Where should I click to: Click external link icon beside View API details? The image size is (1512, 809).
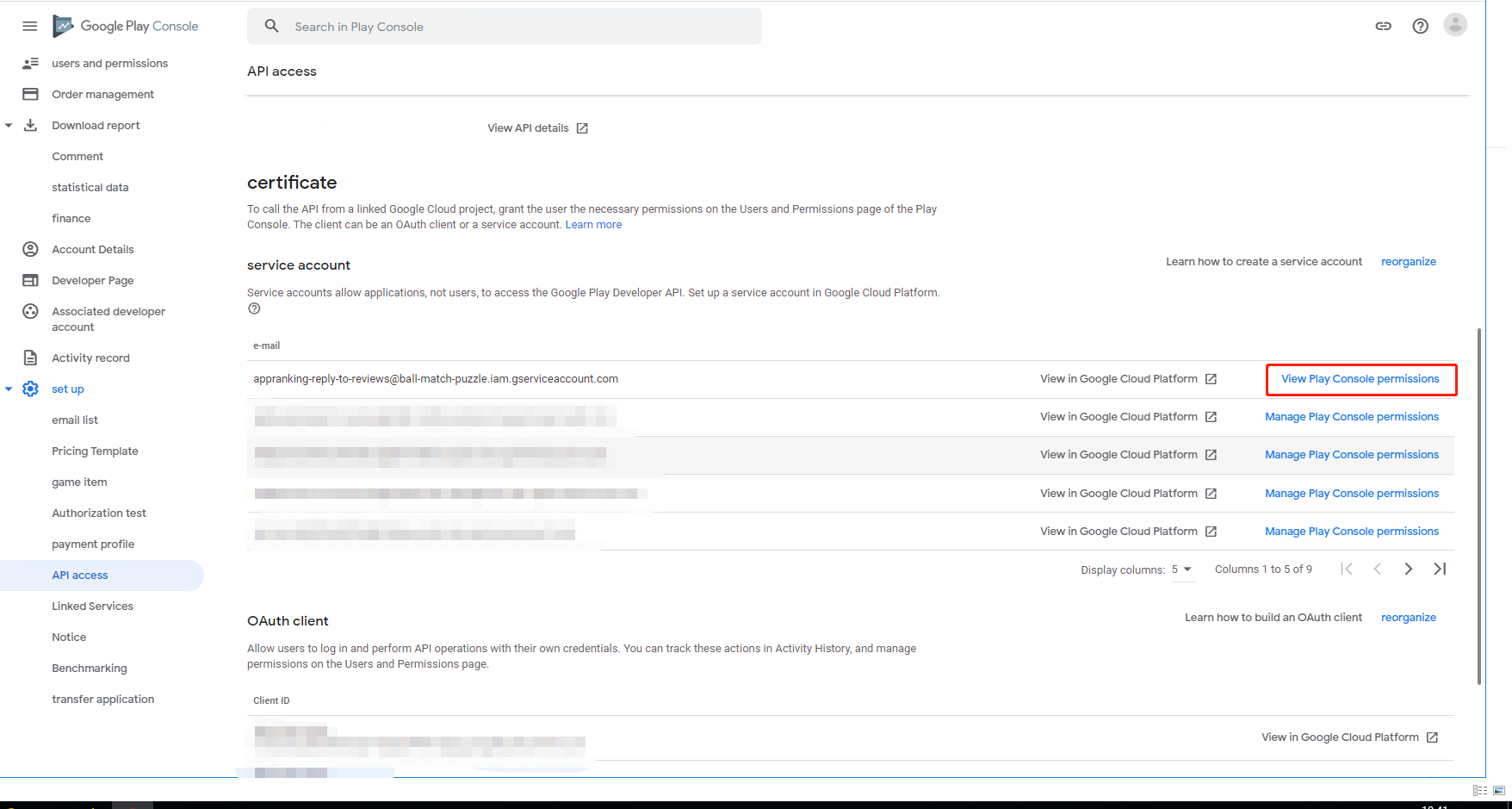(582, 128)
